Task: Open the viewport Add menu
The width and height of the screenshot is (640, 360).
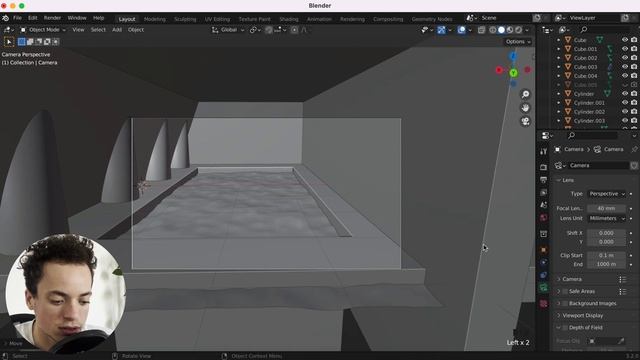Action: 117,30
